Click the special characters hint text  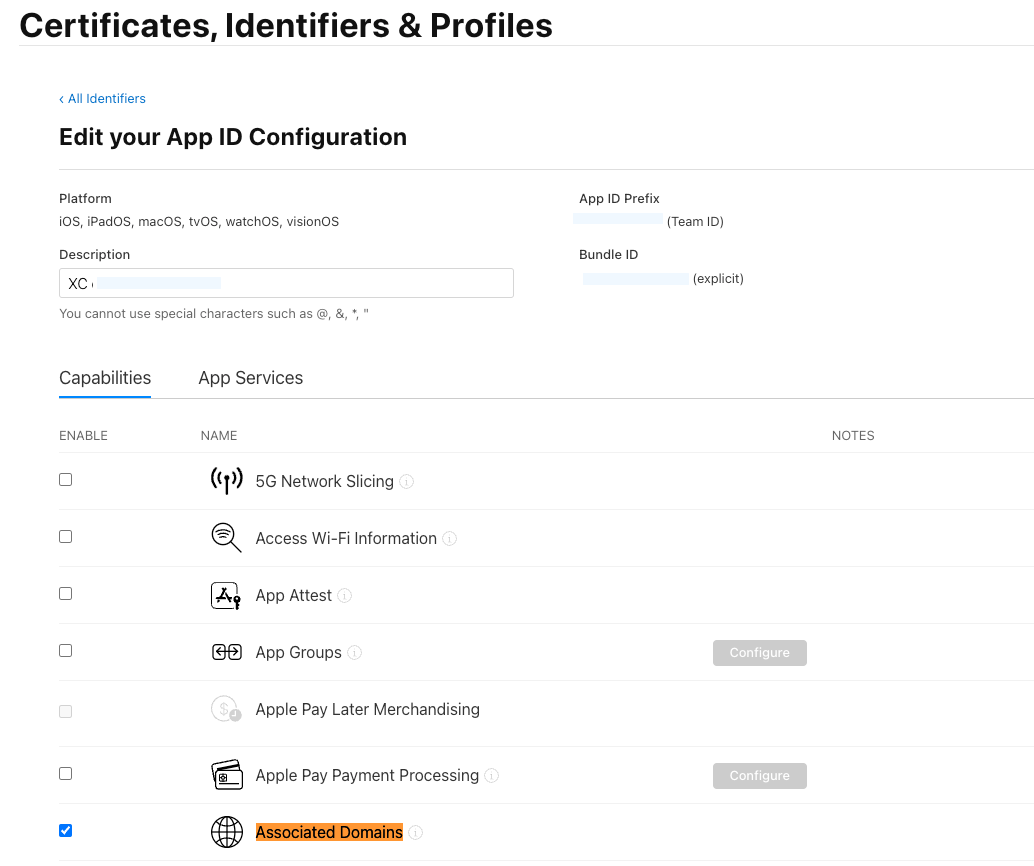(x=214, y=314)
